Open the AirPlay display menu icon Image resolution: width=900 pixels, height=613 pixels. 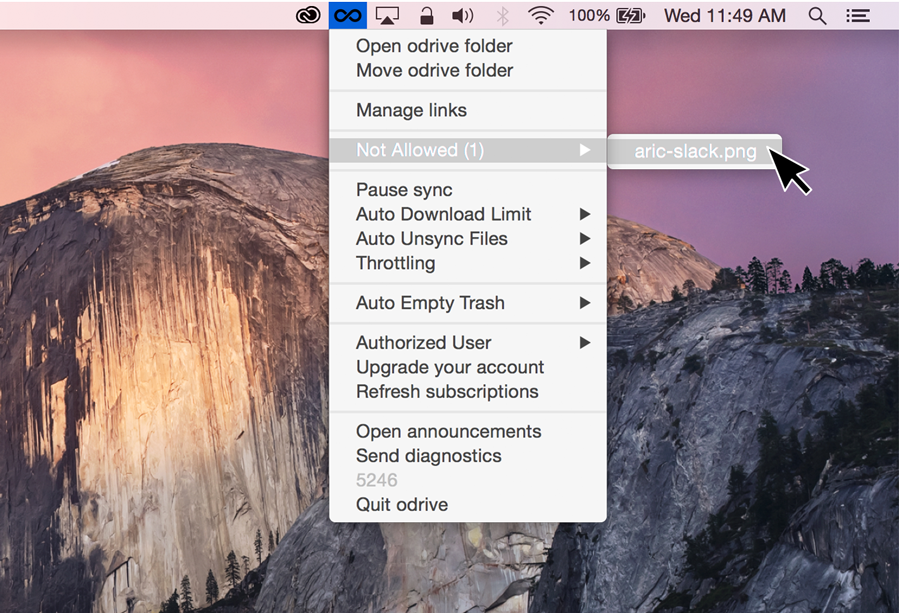click(387, 15)
